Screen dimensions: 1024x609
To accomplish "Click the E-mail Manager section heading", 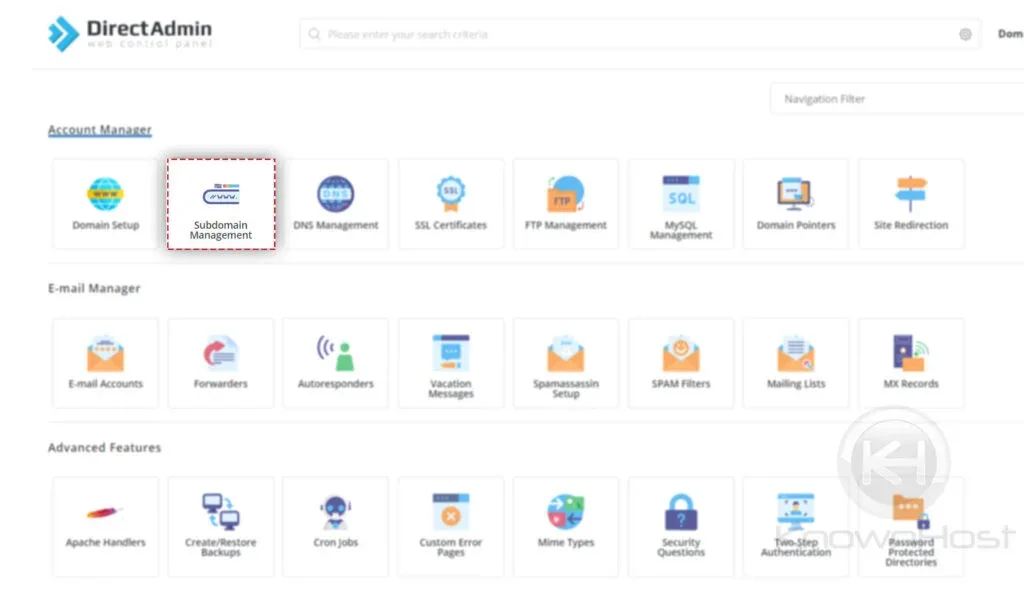I will [x=94, y=289].
